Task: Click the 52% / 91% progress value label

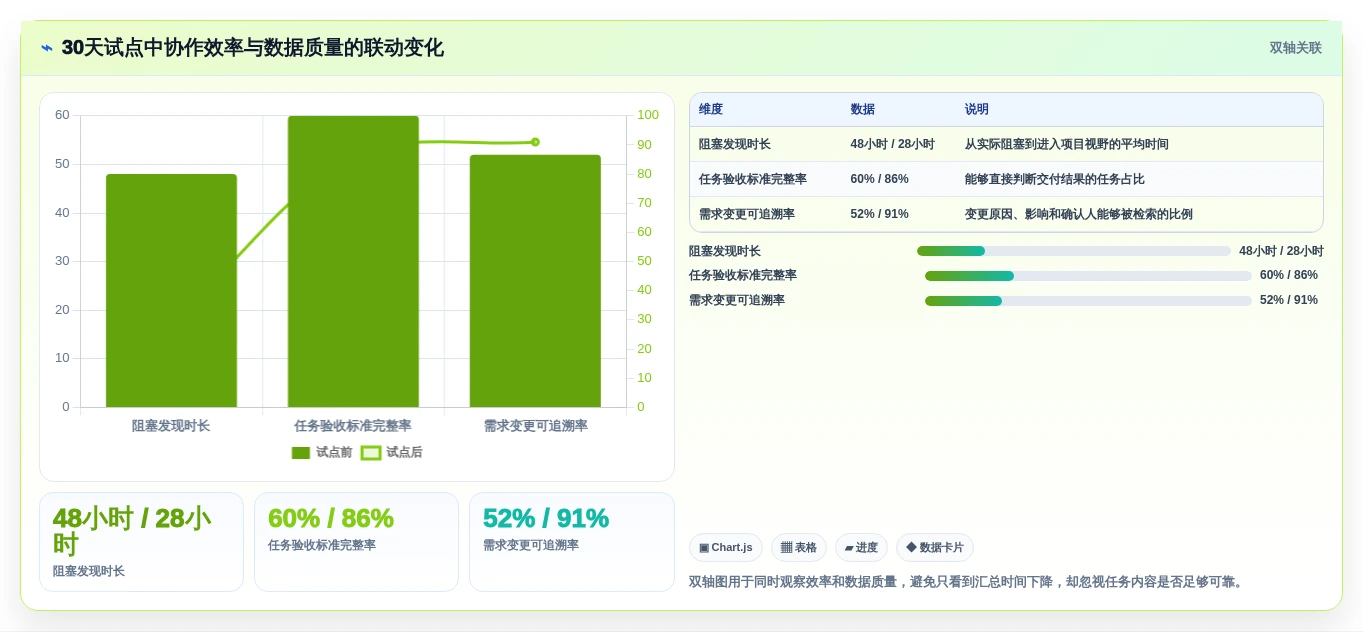Action: (1289, 300)
